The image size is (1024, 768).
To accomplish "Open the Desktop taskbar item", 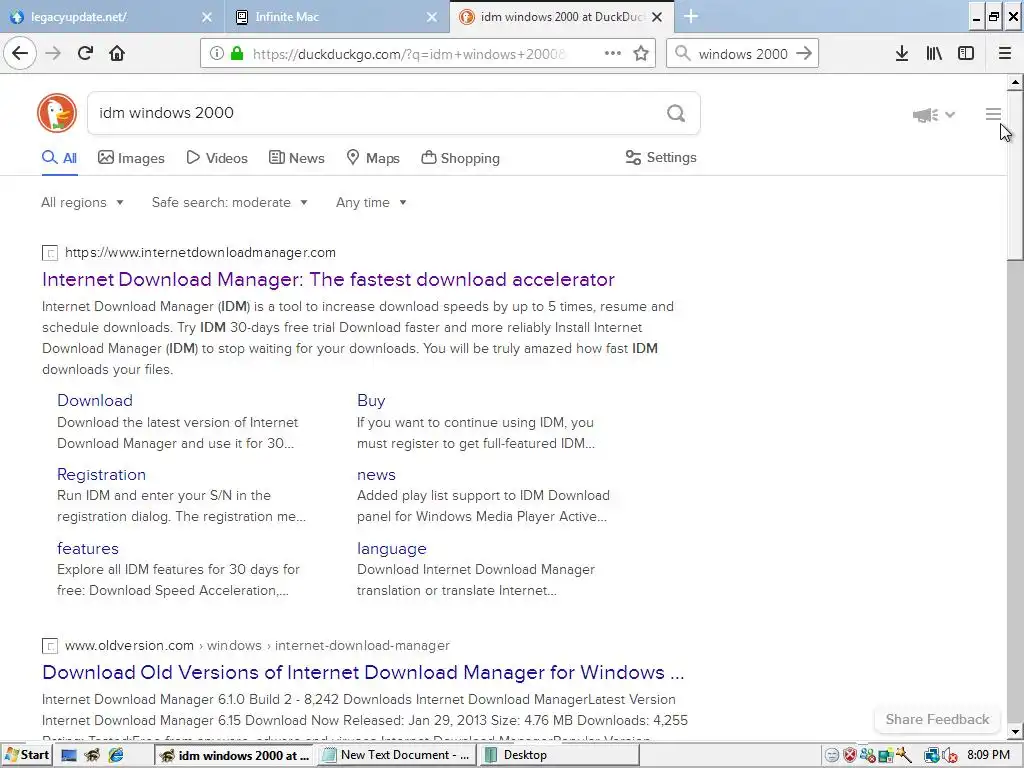I will pos(559,755).
